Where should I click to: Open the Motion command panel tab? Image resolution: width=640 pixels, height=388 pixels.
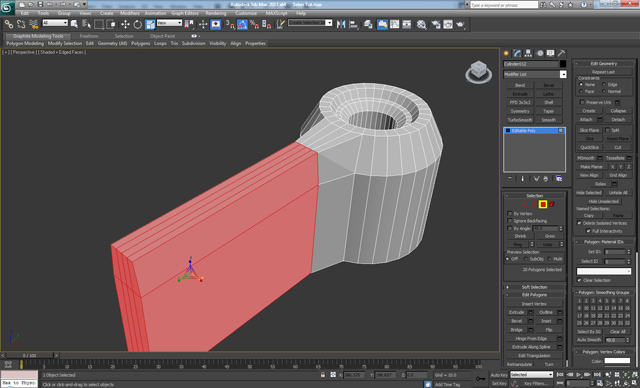pos(540,53)
